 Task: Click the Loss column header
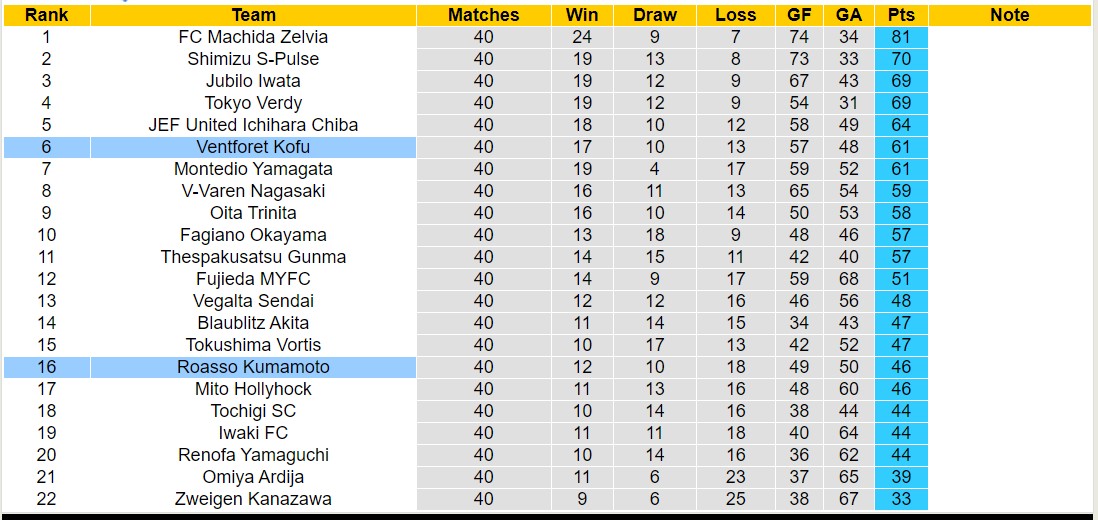tap(736, 15)
